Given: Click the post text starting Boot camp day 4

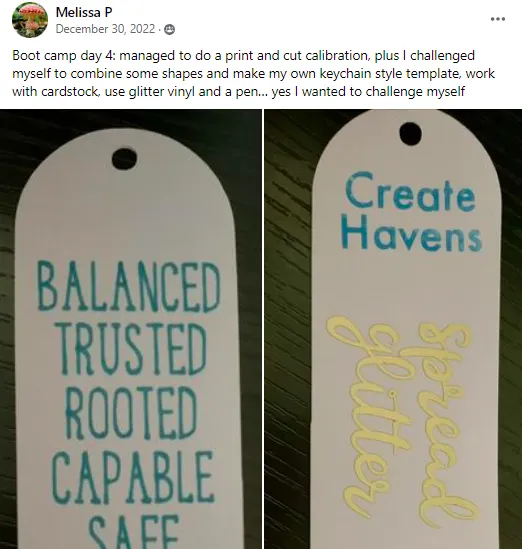Looking at the screenshot, I should tap(253, 74).
